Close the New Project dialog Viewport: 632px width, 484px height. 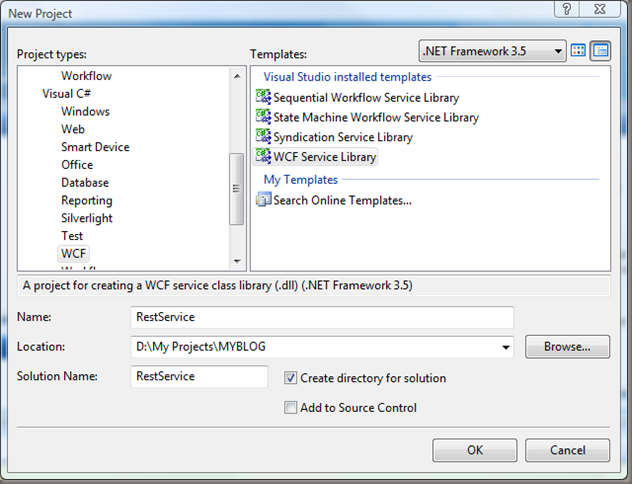pos(600,9)
